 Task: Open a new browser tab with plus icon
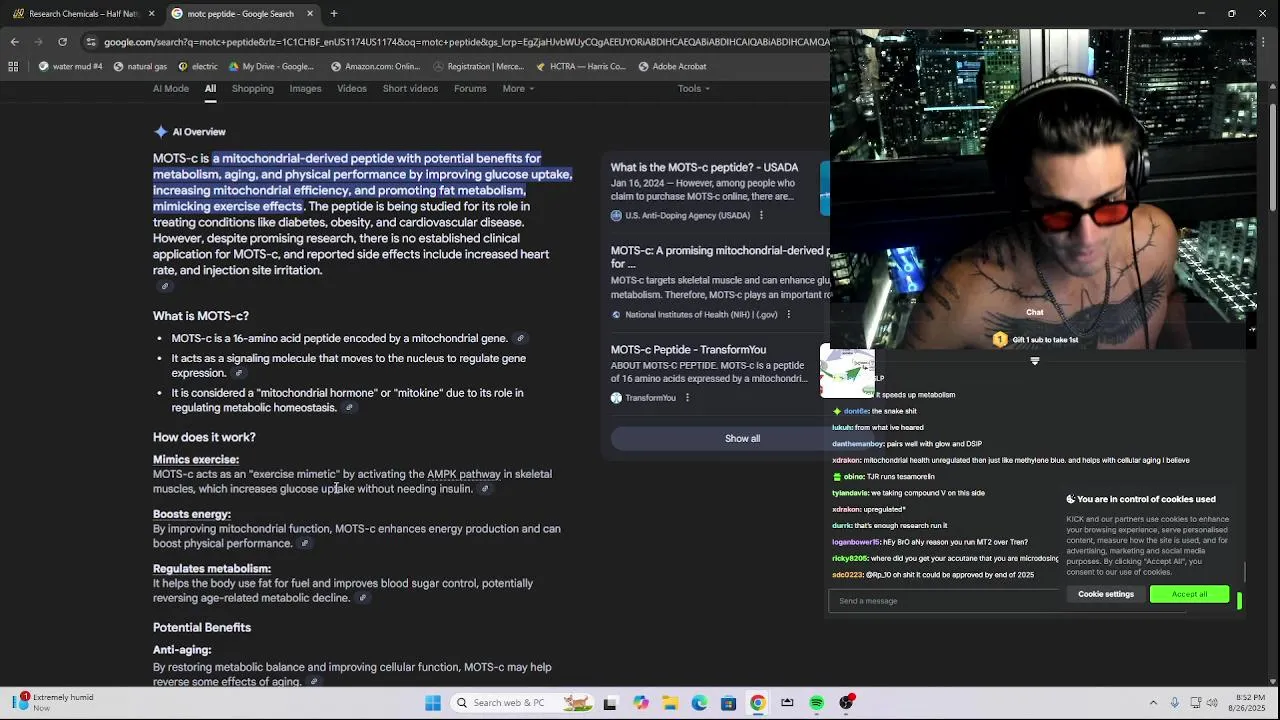(x=334, y=14)
